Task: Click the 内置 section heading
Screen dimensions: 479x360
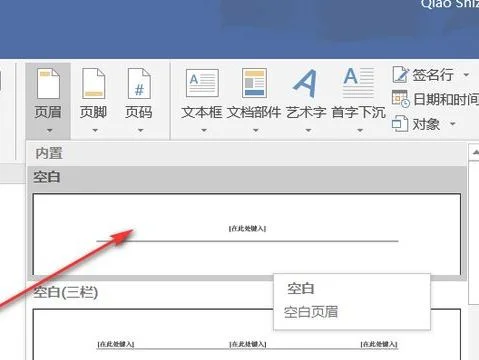Action: pos(49,153)
